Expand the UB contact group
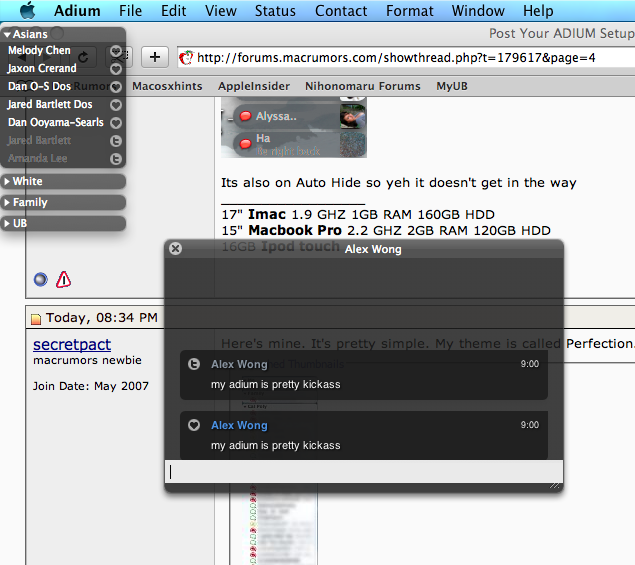The image size is (635, 565). point(7,223)
